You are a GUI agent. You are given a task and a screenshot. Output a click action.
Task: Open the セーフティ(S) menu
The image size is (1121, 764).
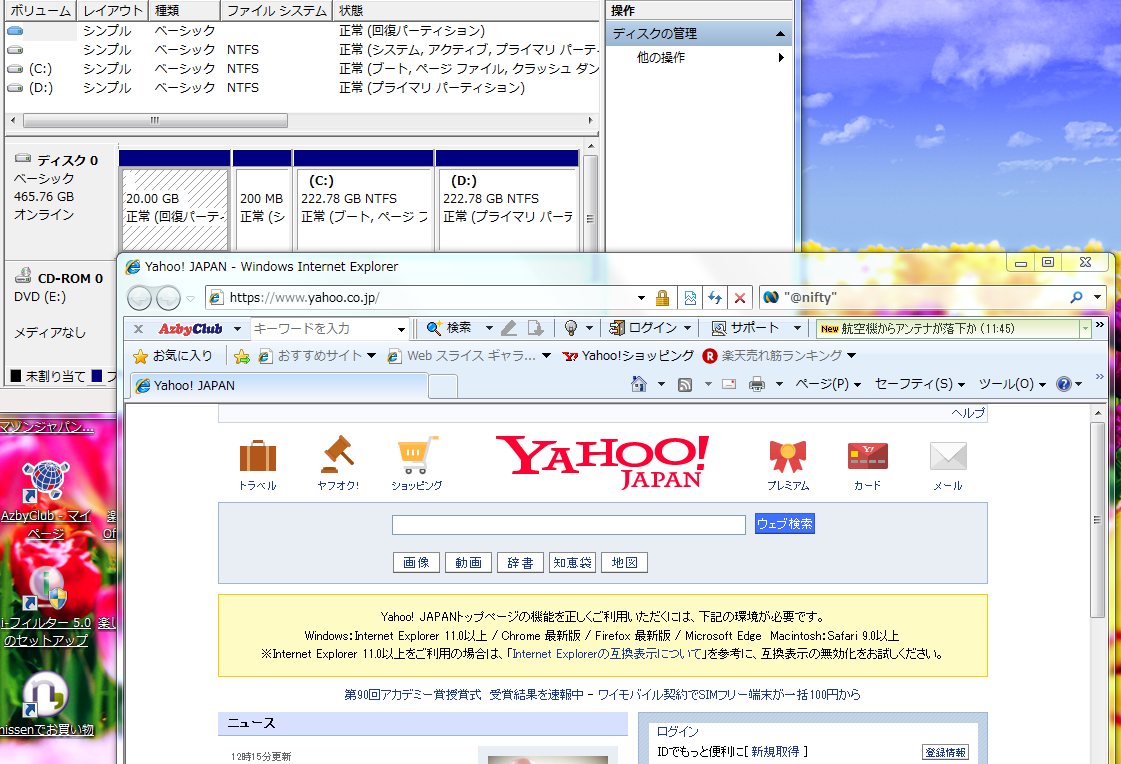pyautogui.click(x=915, y=383)
